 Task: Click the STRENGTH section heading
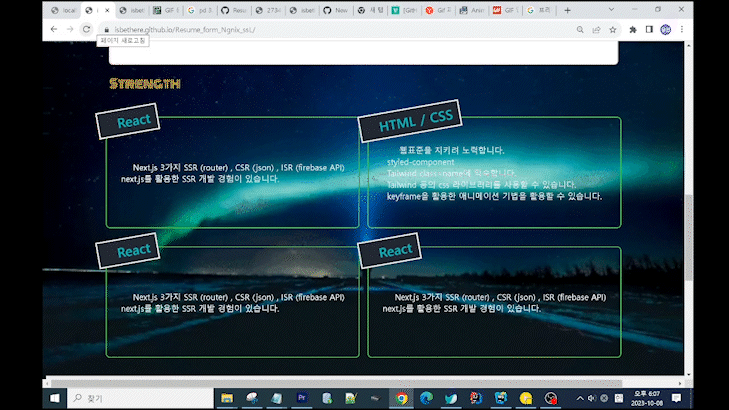click(x=145, y=84)
